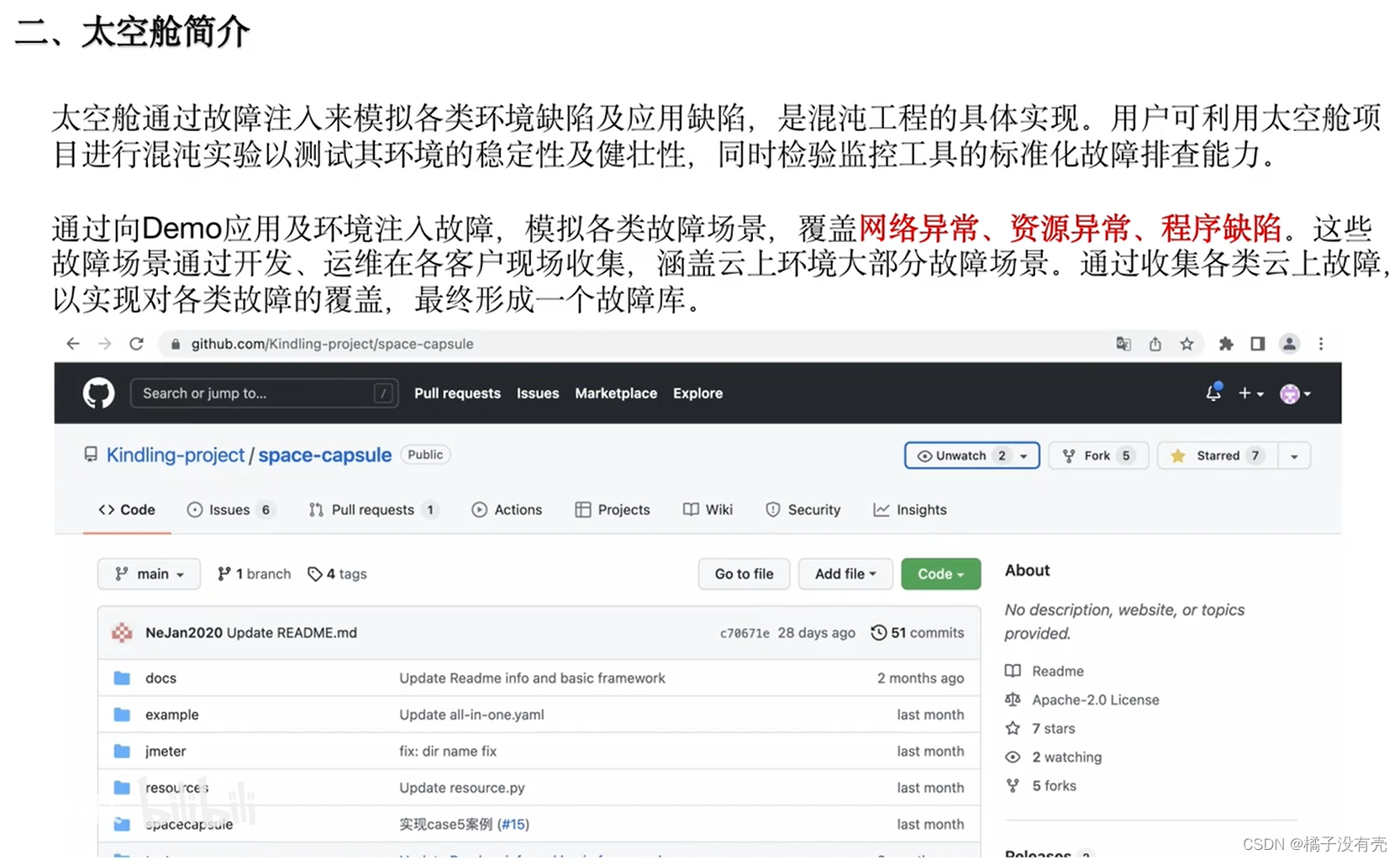Open the docs folder

tap(161, 678)
